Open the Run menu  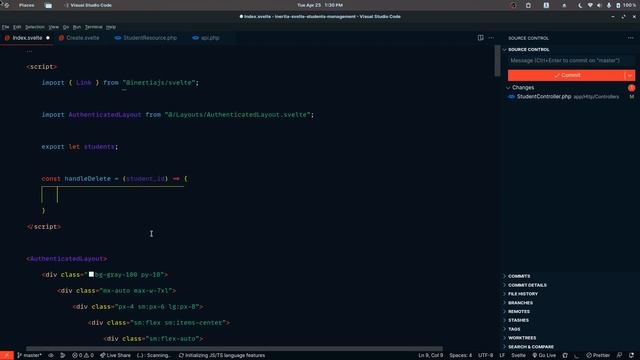pos(77,27)
